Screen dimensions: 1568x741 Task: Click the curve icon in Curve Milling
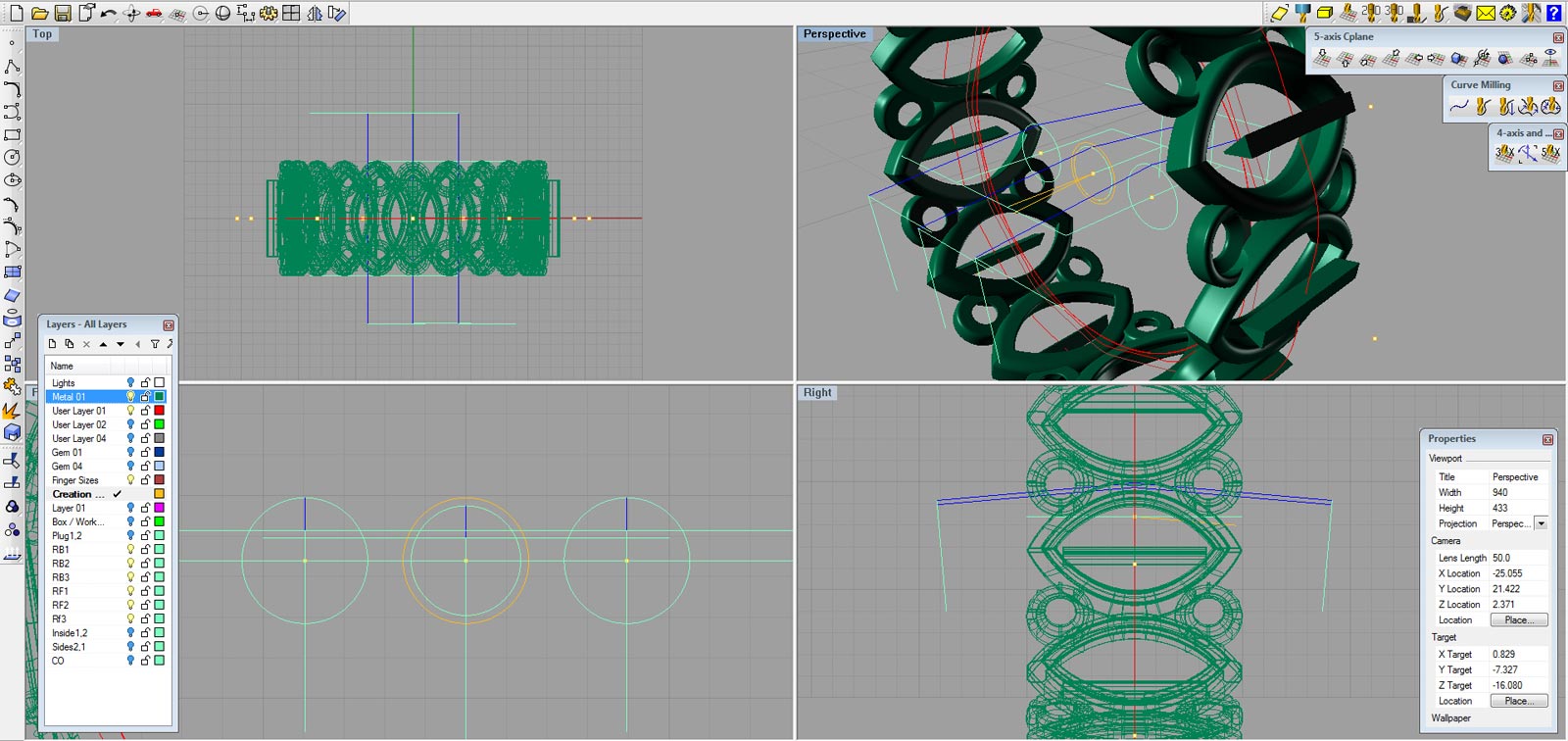pyautogui.click(x=1459, y=106)
